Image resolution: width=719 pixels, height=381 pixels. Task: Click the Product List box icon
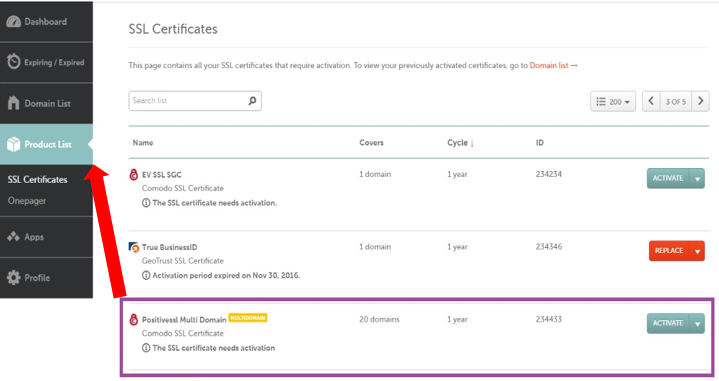pos(13,144)
